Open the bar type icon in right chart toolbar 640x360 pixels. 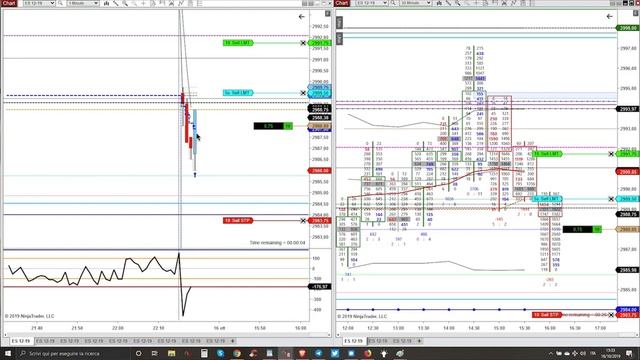[x=439, y=3]
